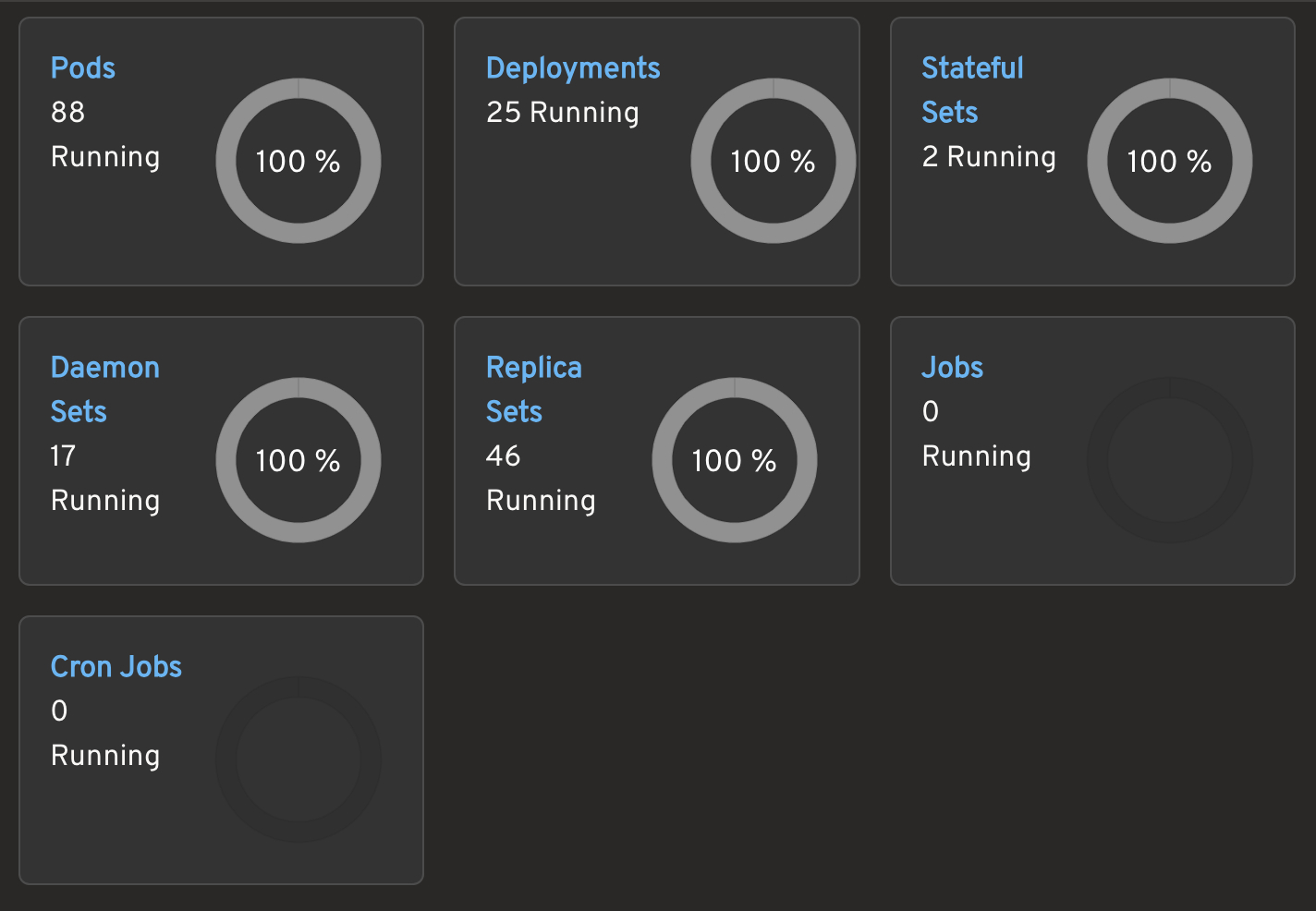
Task: Click the 46 Running replica sets count
Action: coord(541,479)
